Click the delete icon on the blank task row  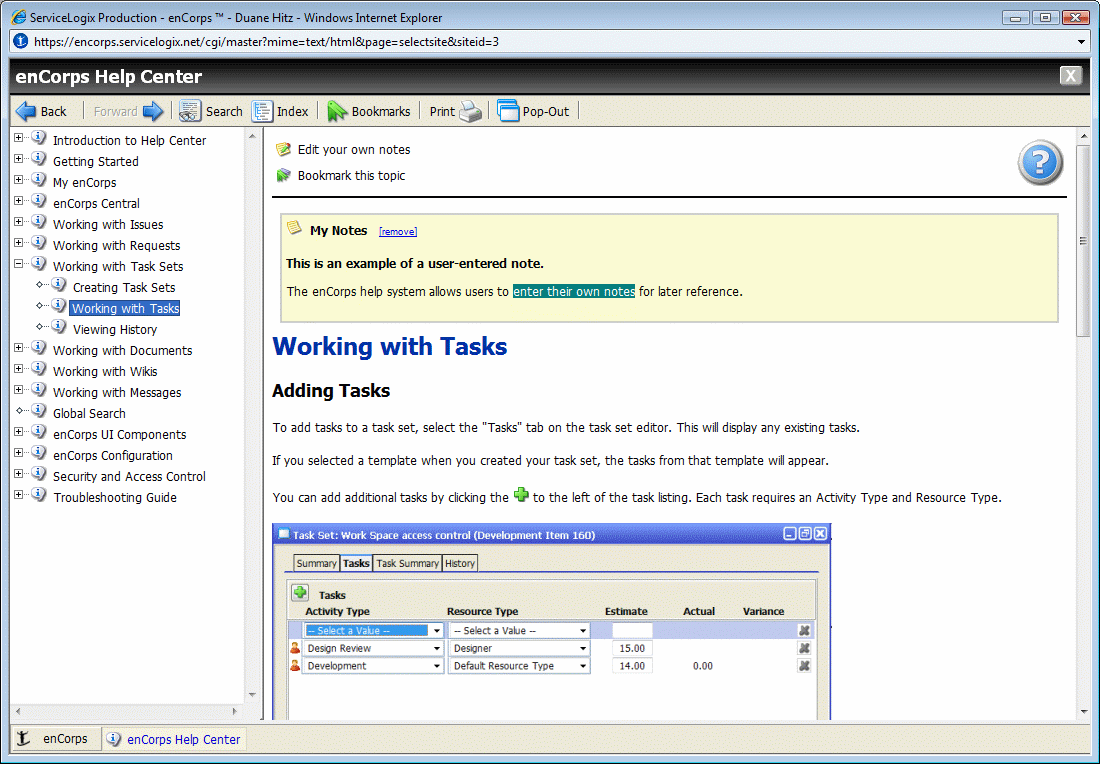[x=805, y=631]
